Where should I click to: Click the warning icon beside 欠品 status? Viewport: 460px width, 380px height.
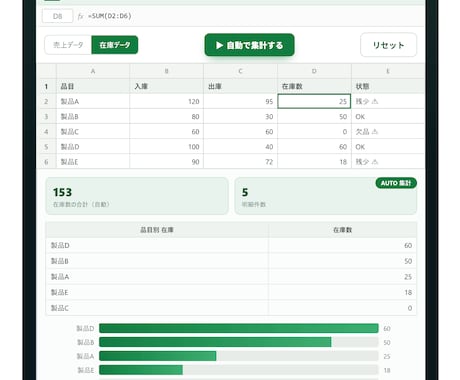pyautogui.click(x=375, y=132)
